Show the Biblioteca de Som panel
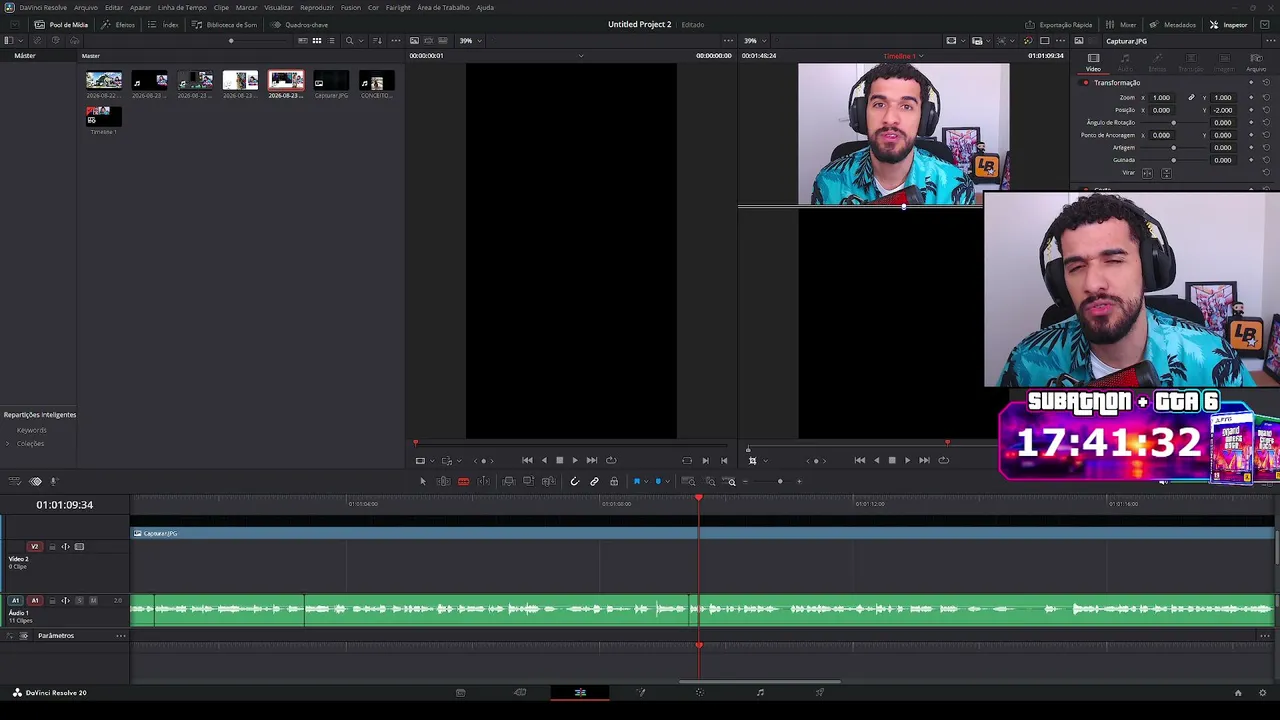The width and height of the screenshot is (1280, 720). (x=225, y=24)
